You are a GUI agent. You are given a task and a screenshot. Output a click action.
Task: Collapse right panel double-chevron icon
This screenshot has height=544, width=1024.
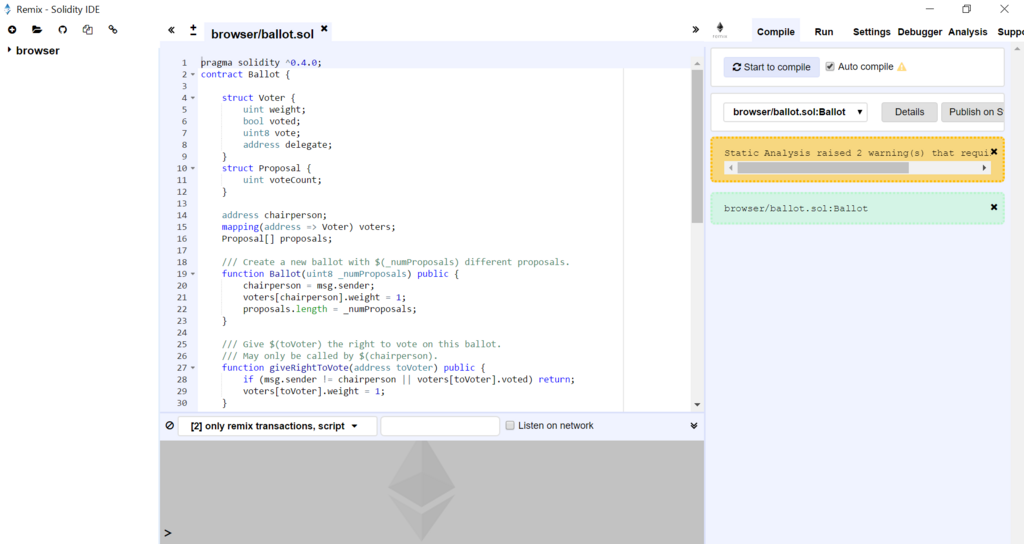click(696, 29)
